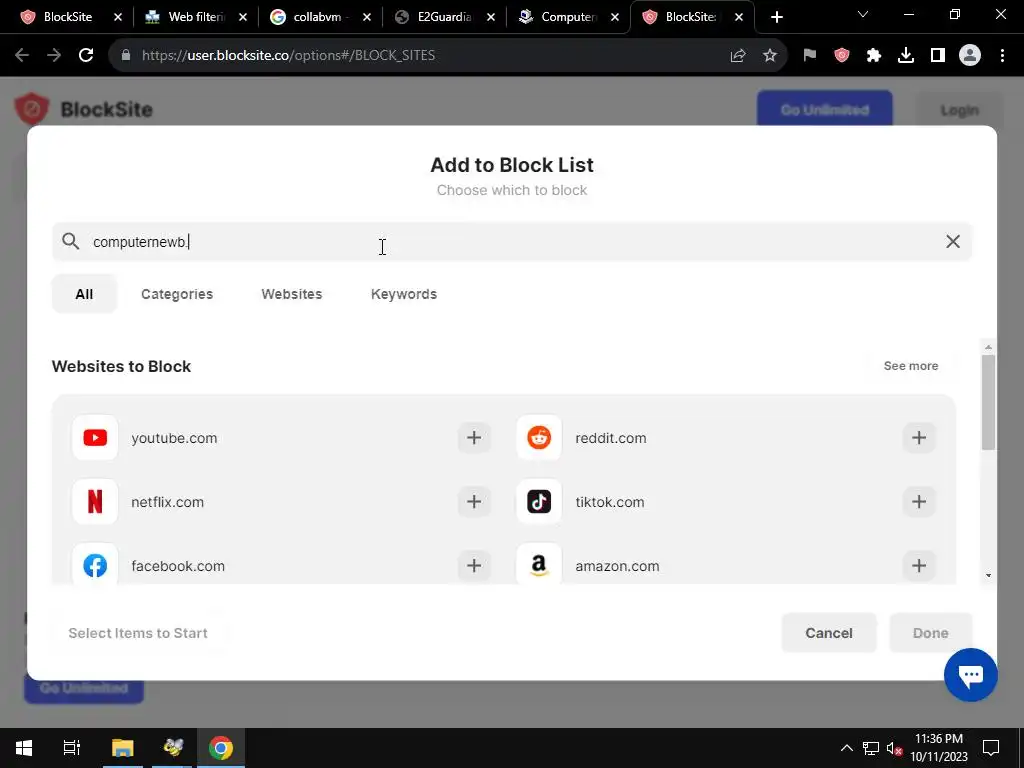Open the tab search chevron in Chrome
Screen dimensions: 1024x768
pos(863,14)
